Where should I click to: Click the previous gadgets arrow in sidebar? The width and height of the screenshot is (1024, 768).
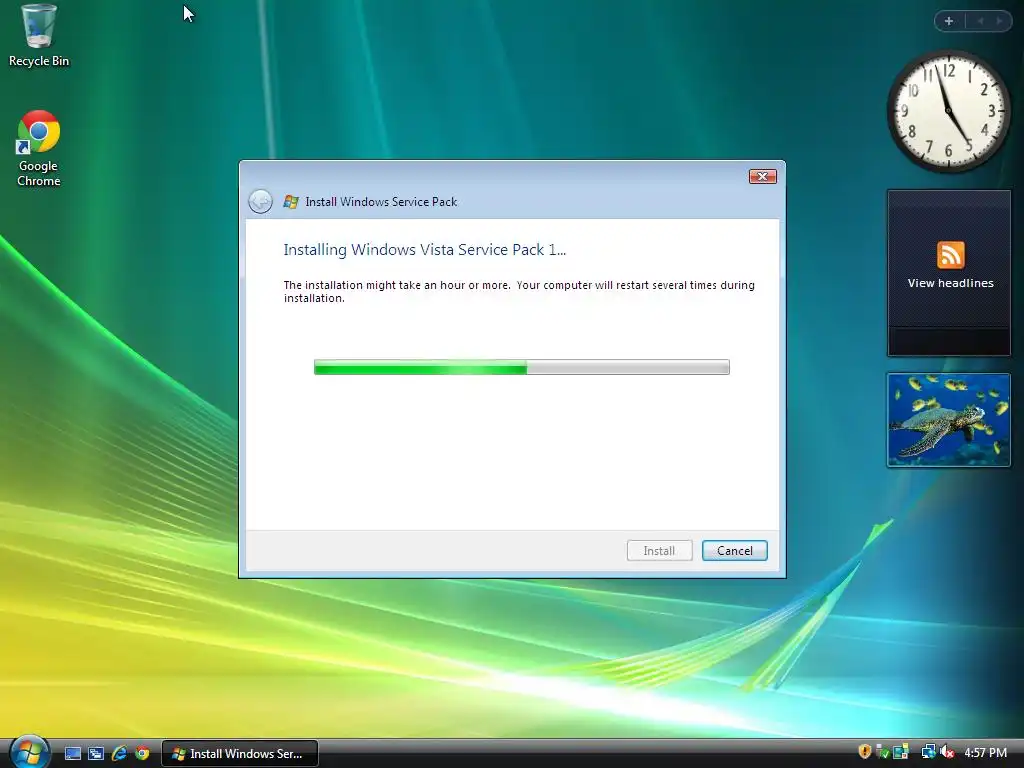point(980,21)
